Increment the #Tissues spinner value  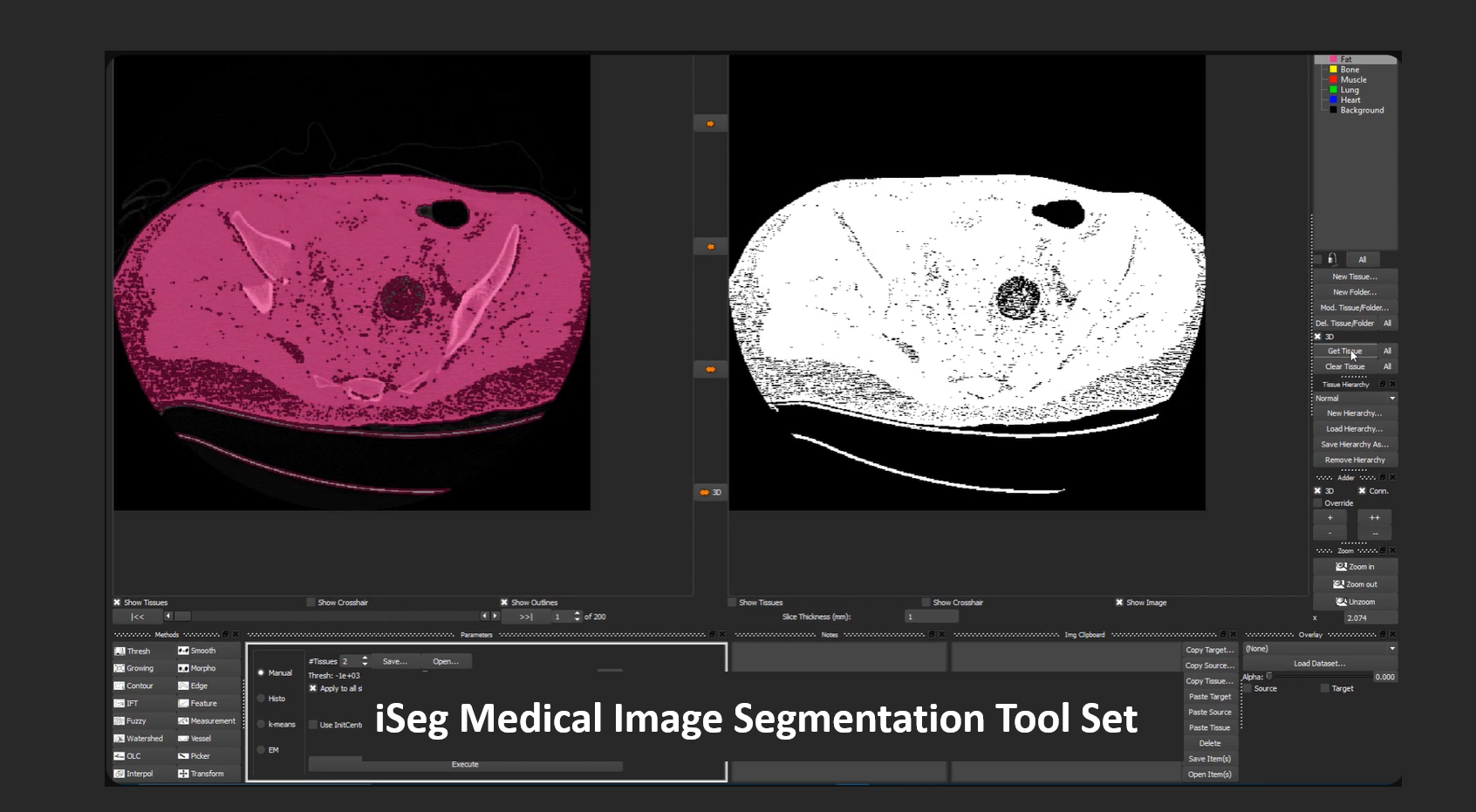coord(365,658)
